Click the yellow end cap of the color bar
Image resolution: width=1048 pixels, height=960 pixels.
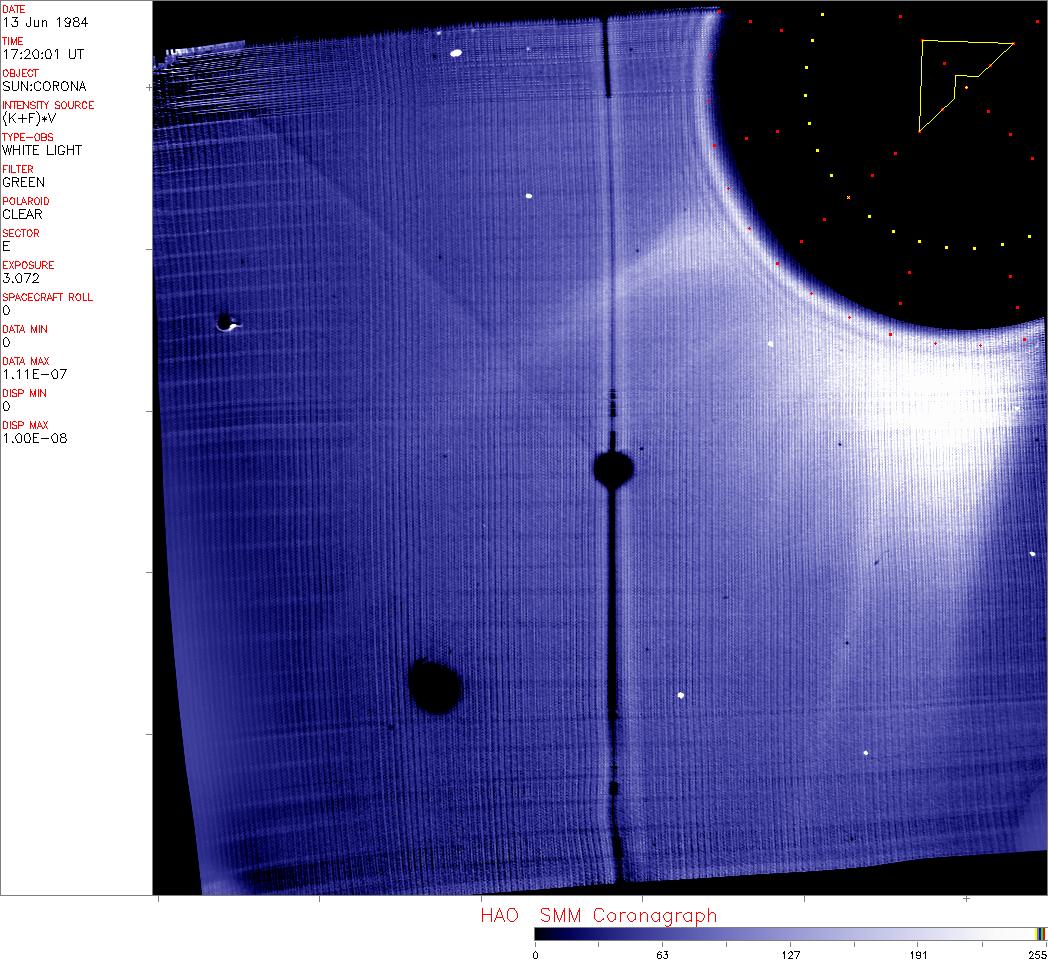click(x=1040, y=933)
